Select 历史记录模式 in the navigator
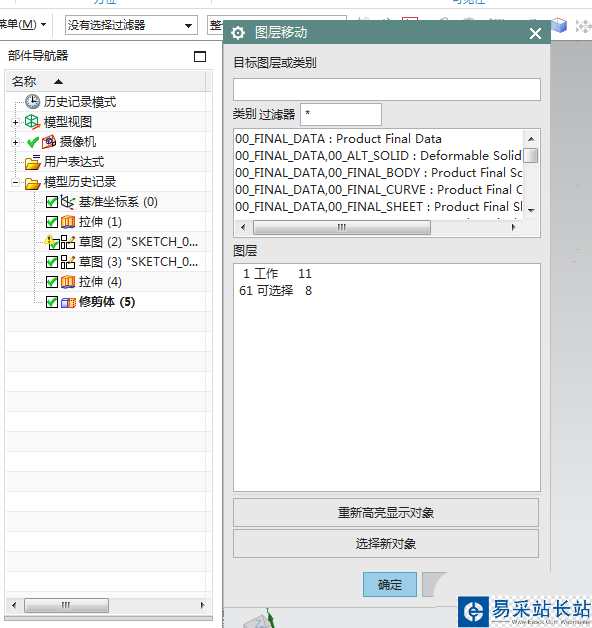 [80, 102]
